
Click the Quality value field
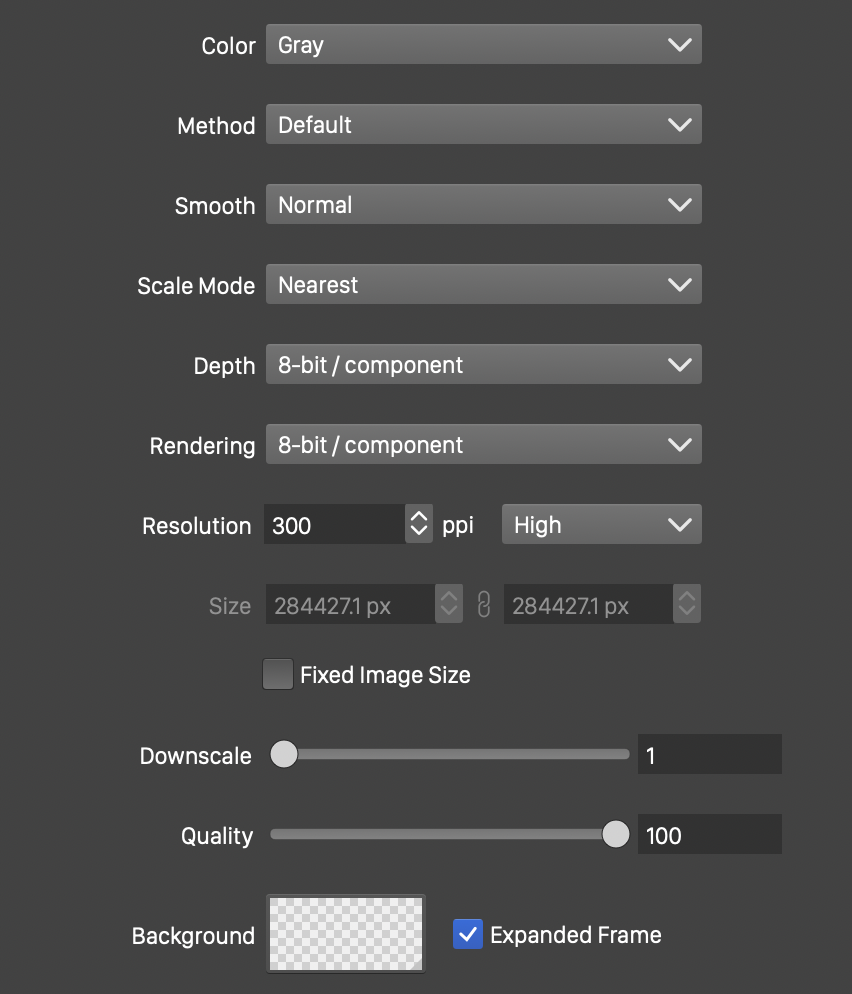[x=709, y=835]
